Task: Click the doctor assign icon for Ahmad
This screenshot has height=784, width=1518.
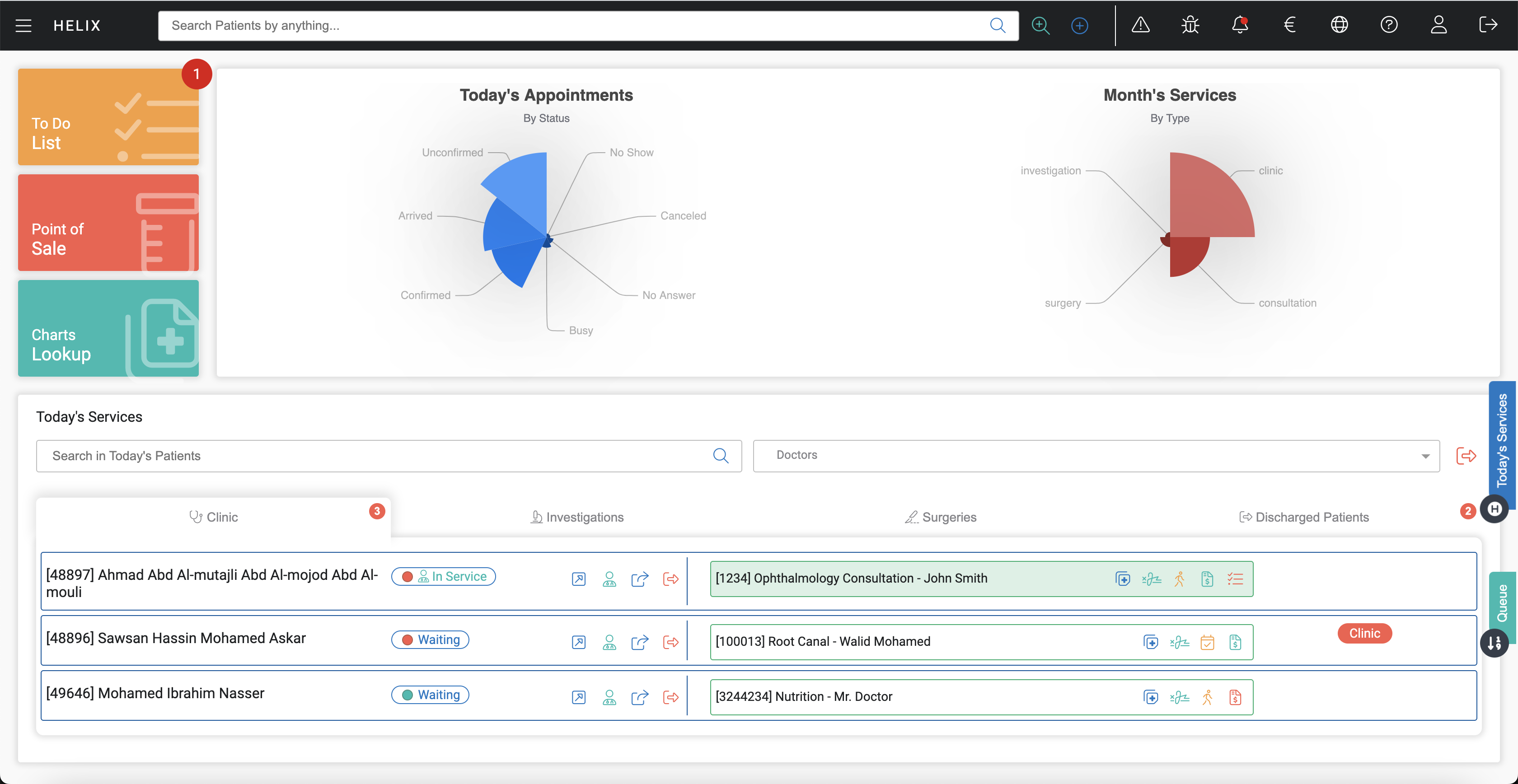Action: (609, 579)
